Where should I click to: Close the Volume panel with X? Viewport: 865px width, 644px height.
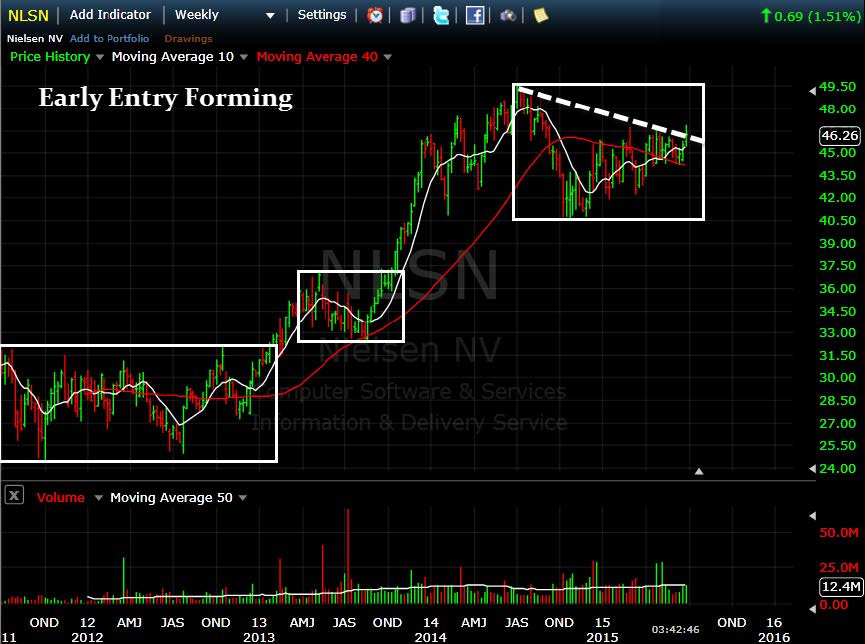[x=14, y=495]
